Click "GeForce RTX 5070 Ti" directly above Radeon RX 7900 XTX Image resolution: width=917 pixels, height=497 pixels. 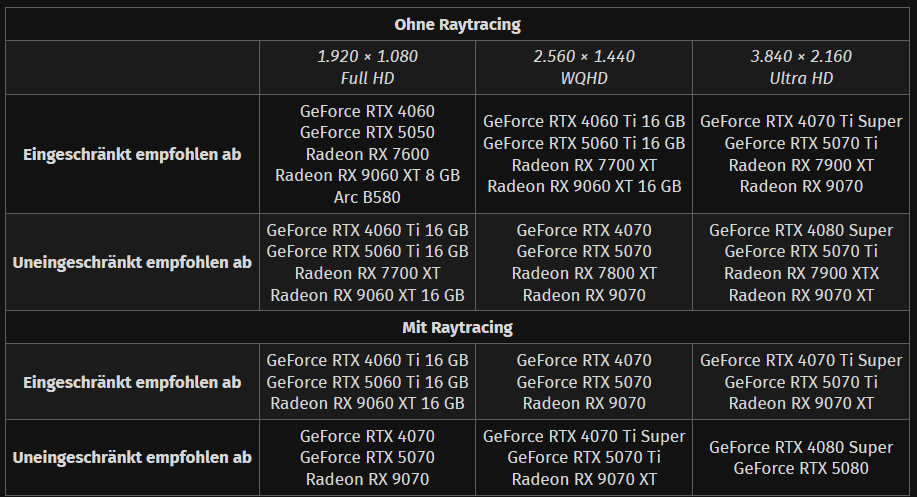tap(801, 251)
